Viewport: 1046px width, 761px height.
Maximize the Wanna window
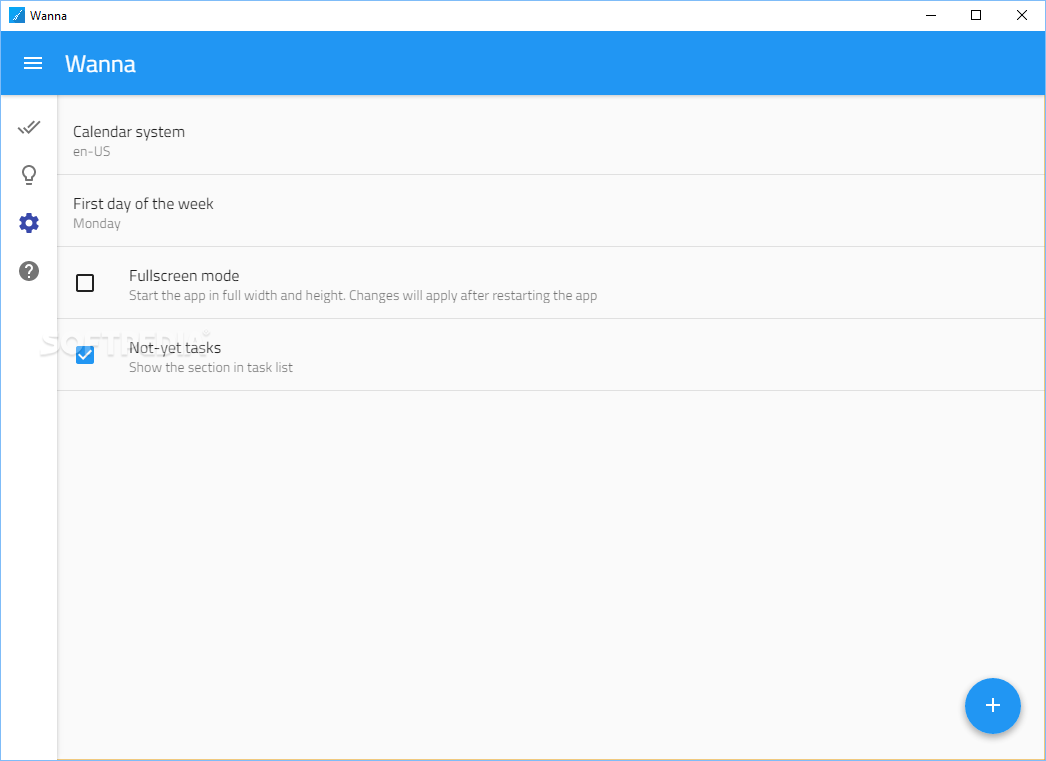(x=976, y=15)
